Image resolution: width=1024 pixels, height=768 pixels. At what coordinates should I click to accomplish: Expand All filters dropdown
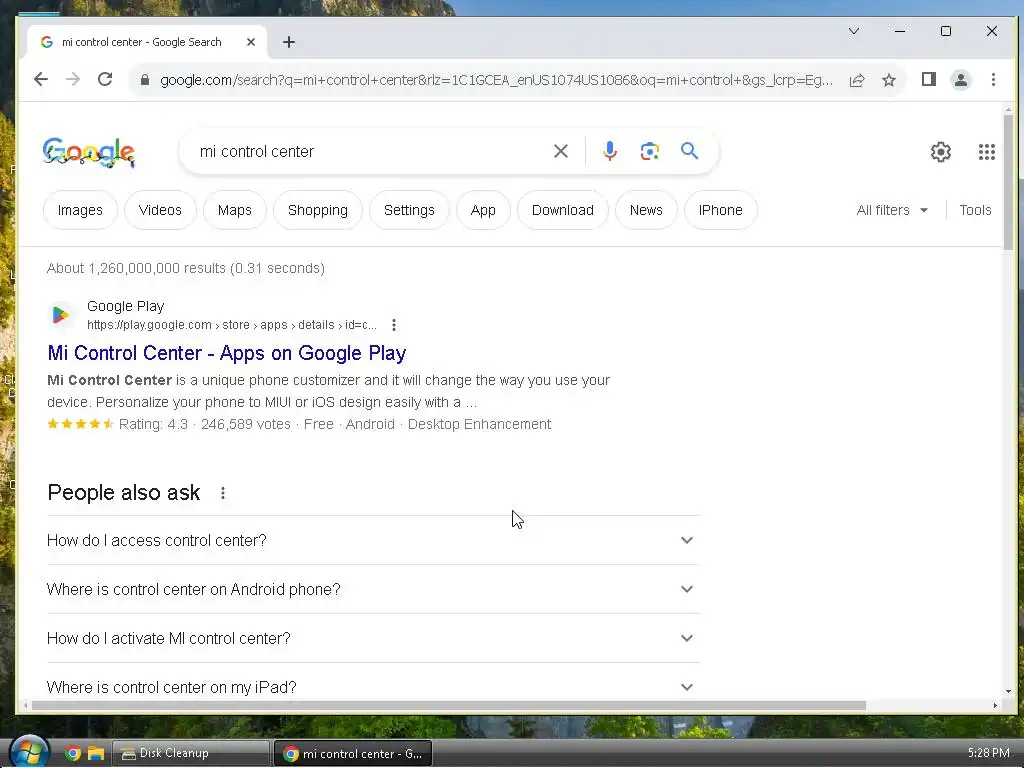[892, 210]
